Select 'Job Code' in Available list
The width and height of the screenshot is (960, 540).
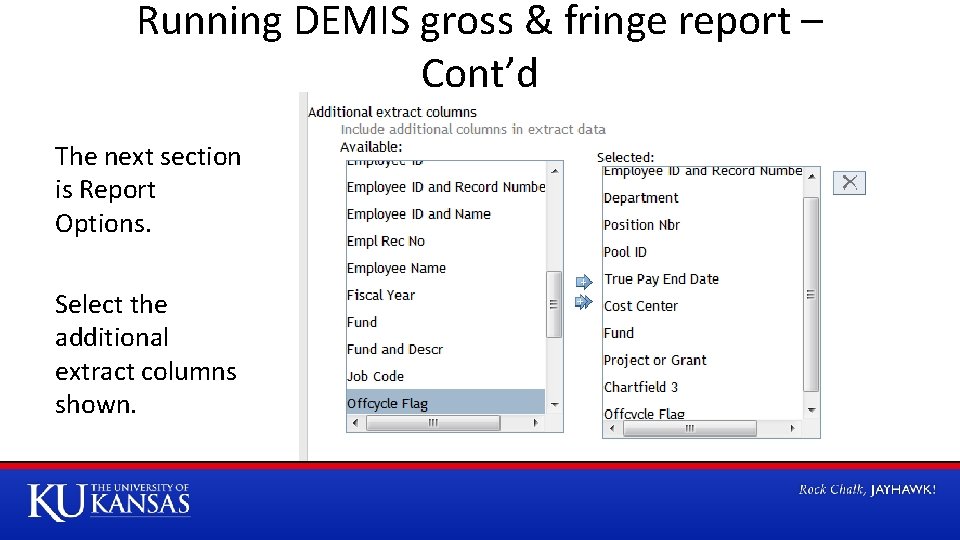(446, 376)
